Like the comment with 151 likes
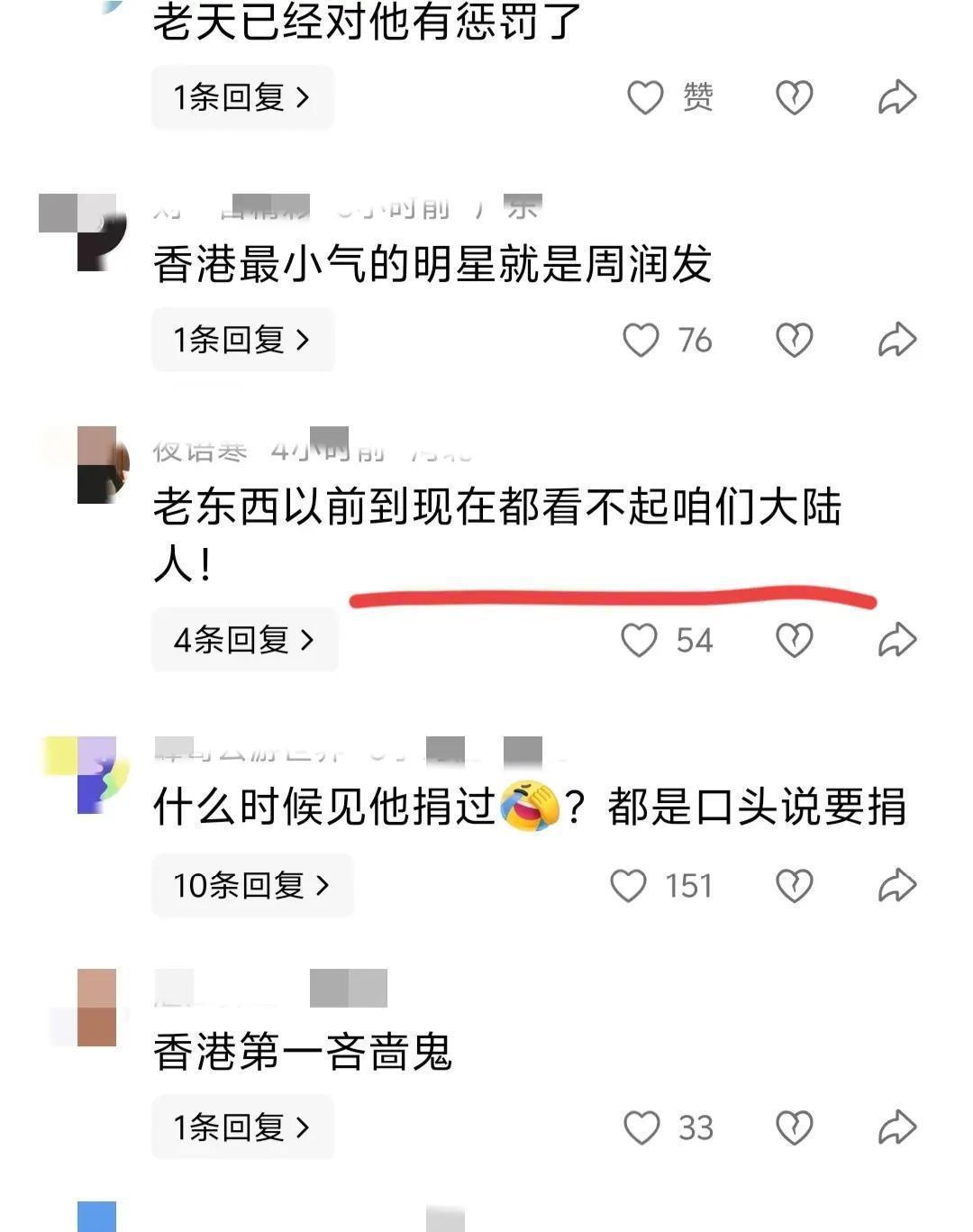The width and height of the screenshot is (973, 1232). (x=629, y=885)
